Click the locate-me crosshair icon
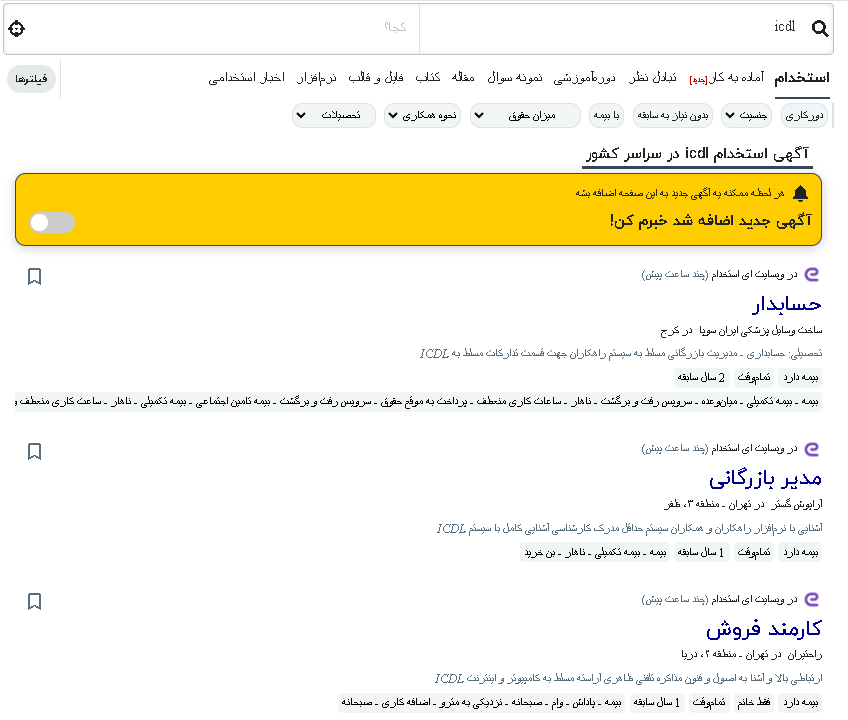The width and height of the screenshot is (848, 720). [17, 28]
